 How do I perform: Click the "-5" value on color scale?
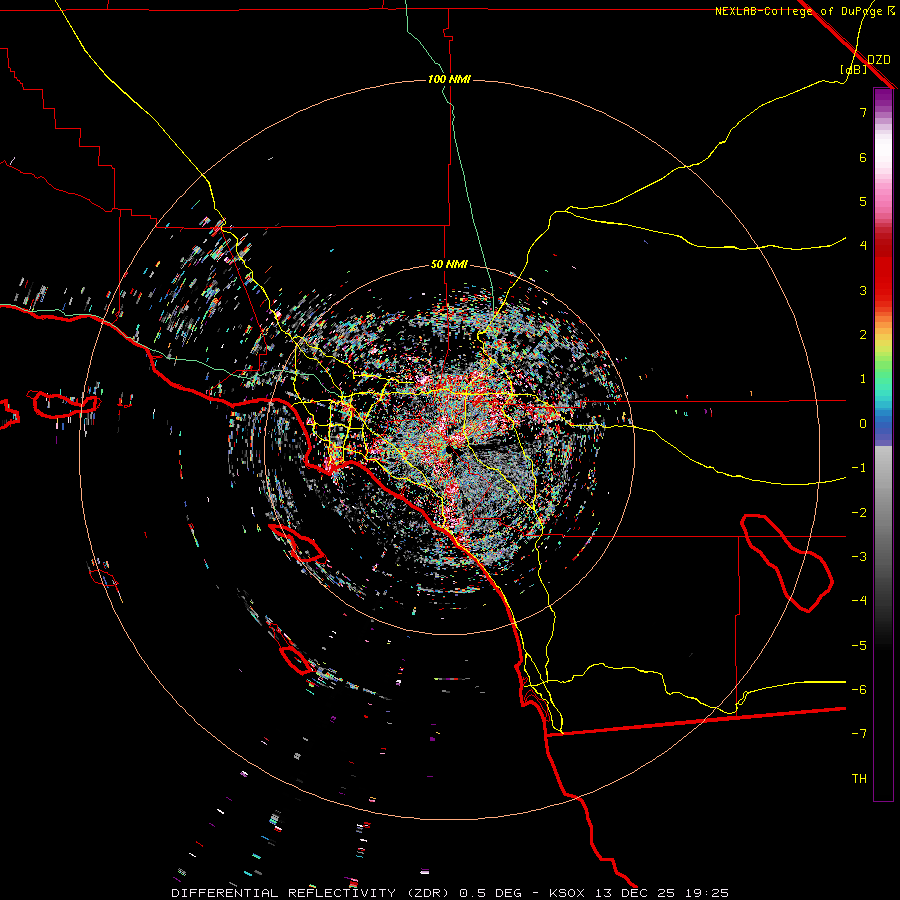pyautogui.click(x=859, y=646)
